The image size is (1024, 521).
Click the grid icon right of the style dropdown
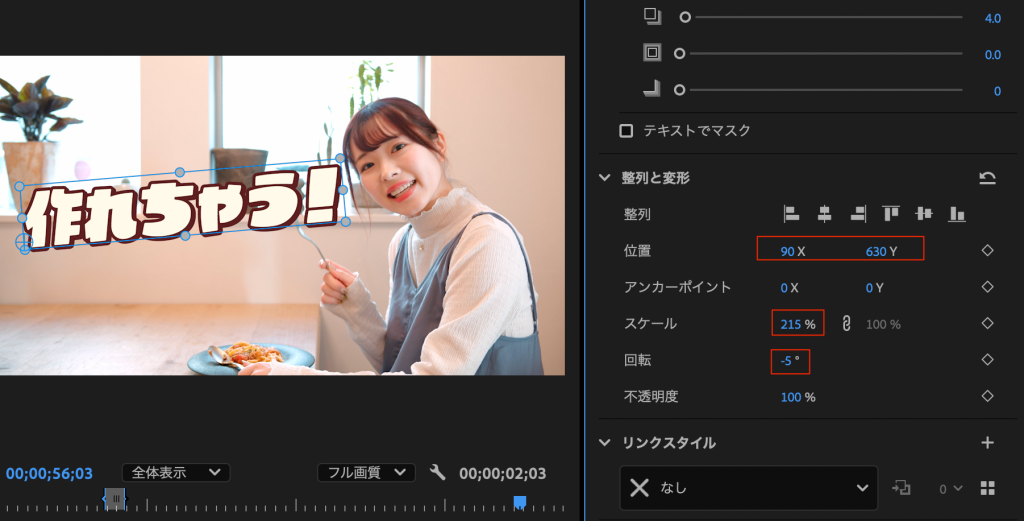[x=988, y=488]
